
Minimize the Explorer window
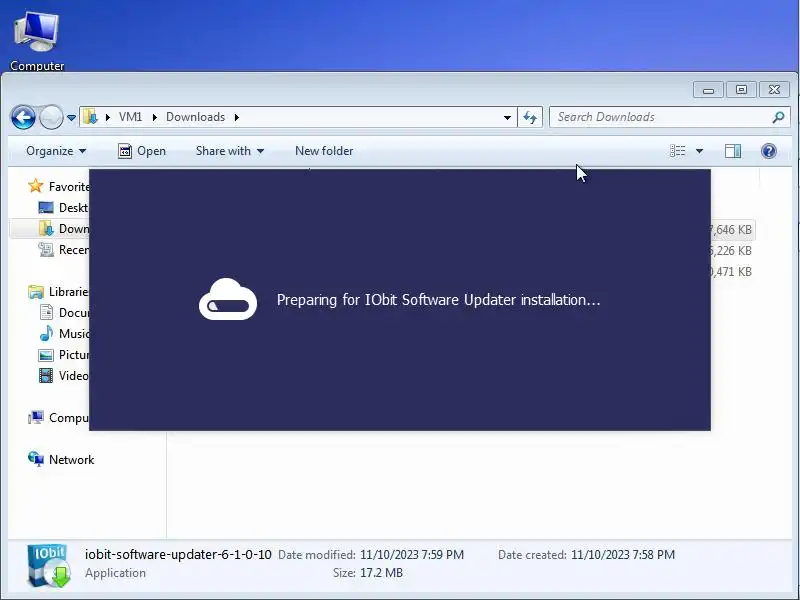708,90
